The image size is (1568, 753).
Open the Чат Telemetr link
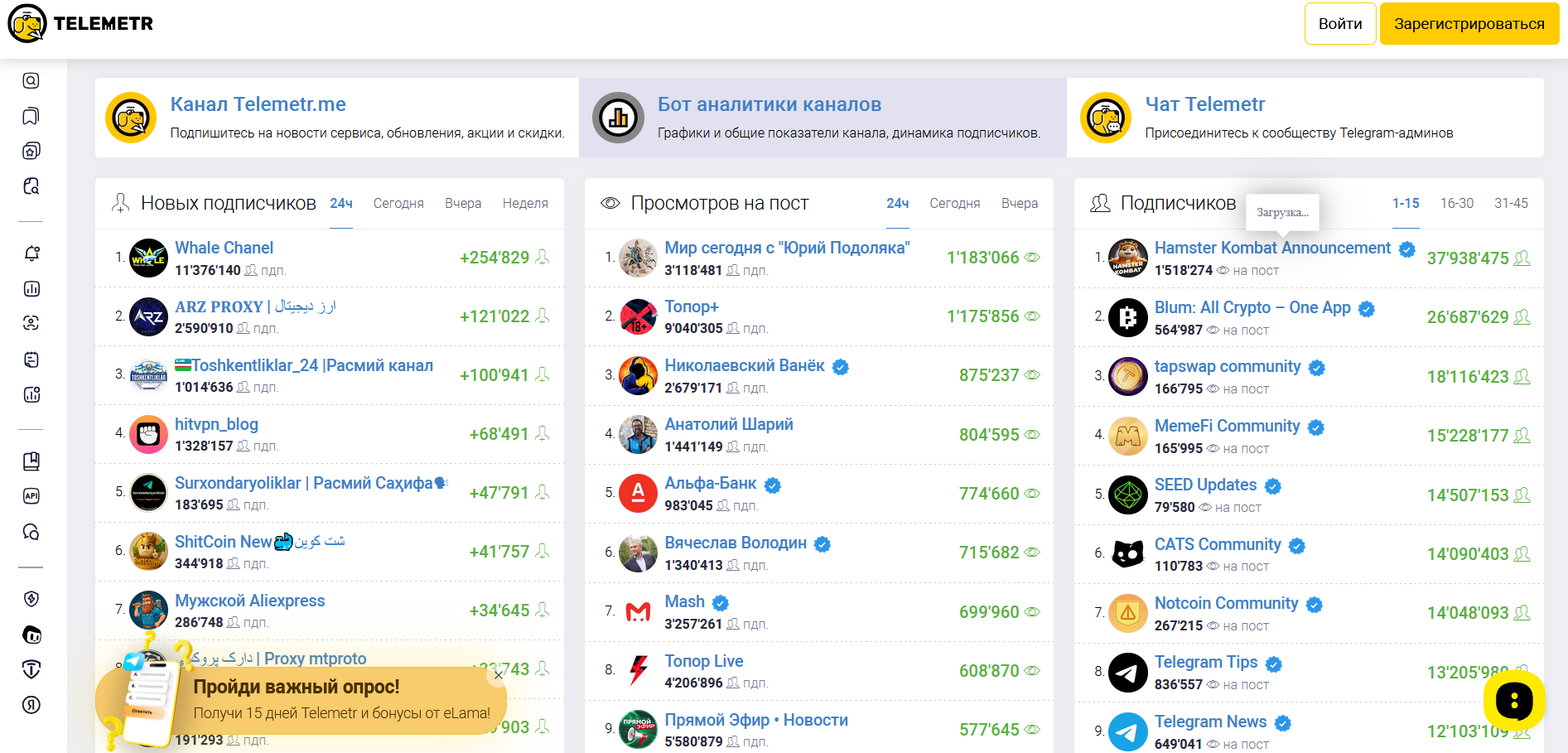tap(1205, 104)
